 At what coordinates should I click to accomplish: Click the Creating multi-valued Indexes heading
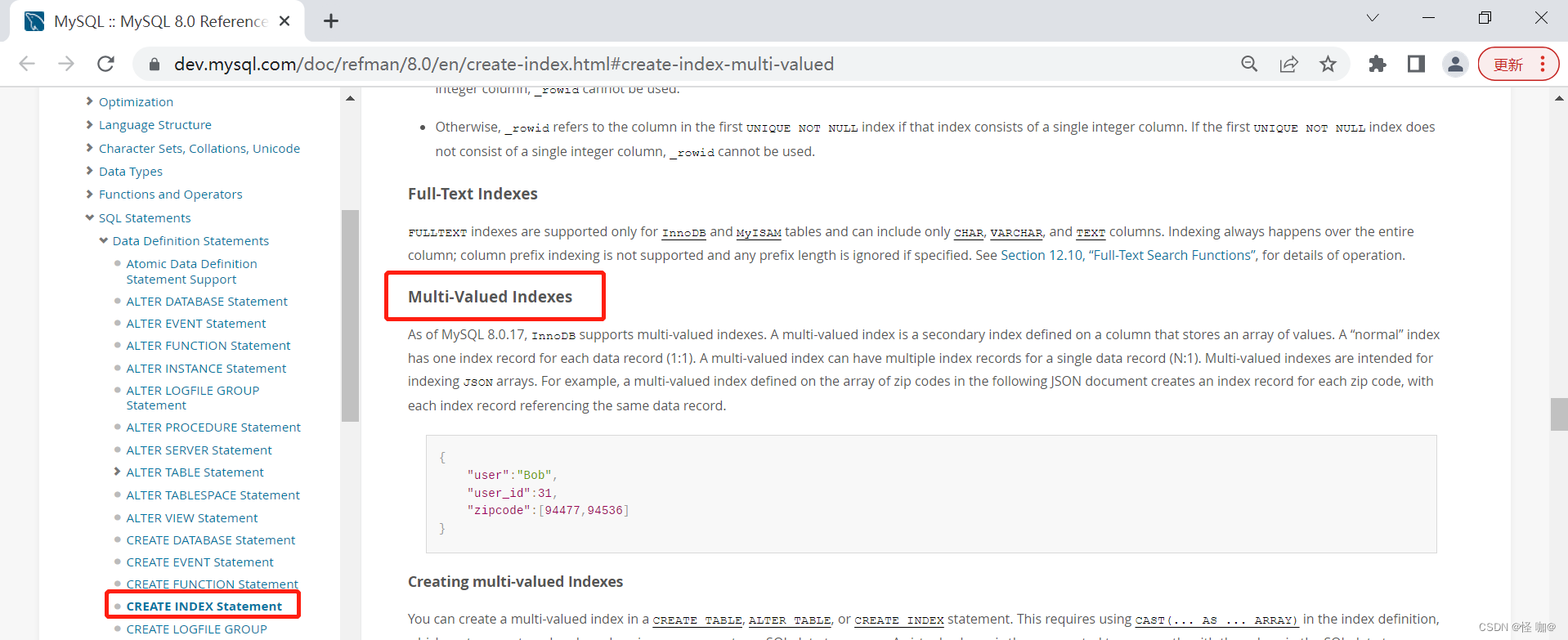(x=515, y=581)
